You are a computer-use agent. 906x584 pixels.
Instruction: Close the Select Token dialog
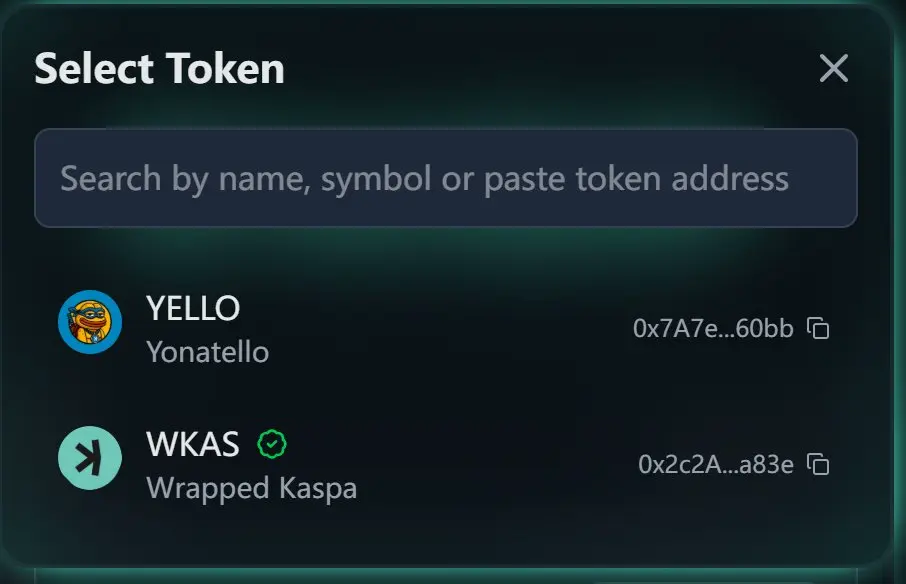click(x=834, y=68)
